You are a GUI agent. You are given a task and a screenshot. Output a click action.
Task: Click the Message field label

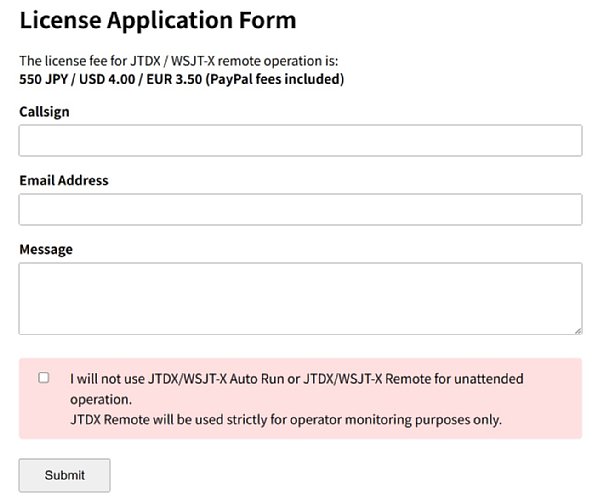point(46,249)
